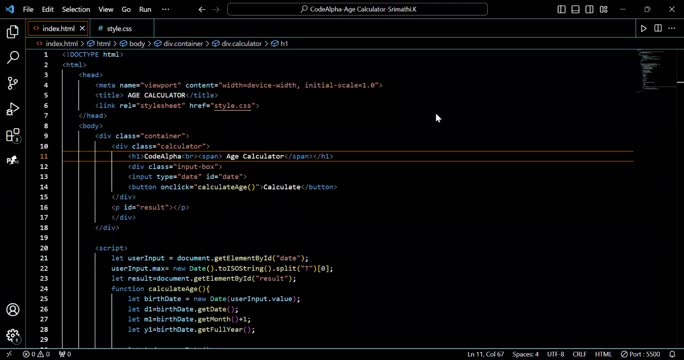Screen dimensions: 684x360
Task: Open the Explorer view in activity bar
Action: pos(13,31)
